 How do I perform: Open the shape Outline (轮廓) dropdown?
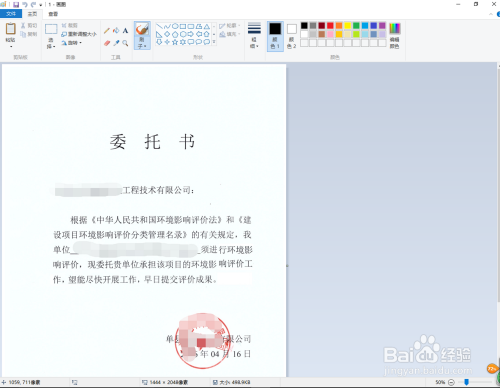click(x=230, y=26)
